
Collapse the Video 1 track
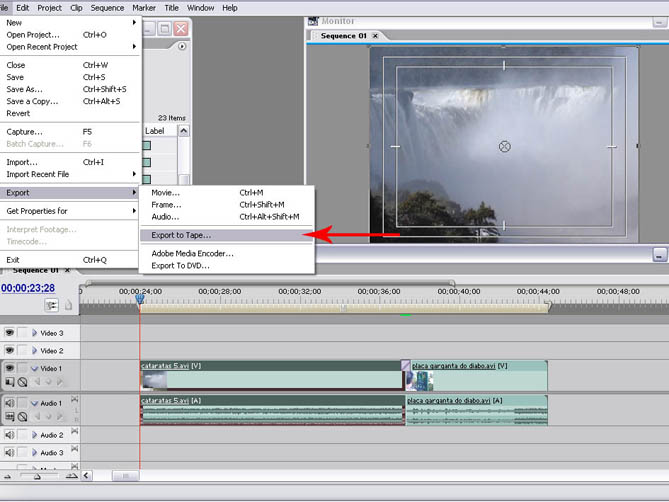[x=33, y=369]
